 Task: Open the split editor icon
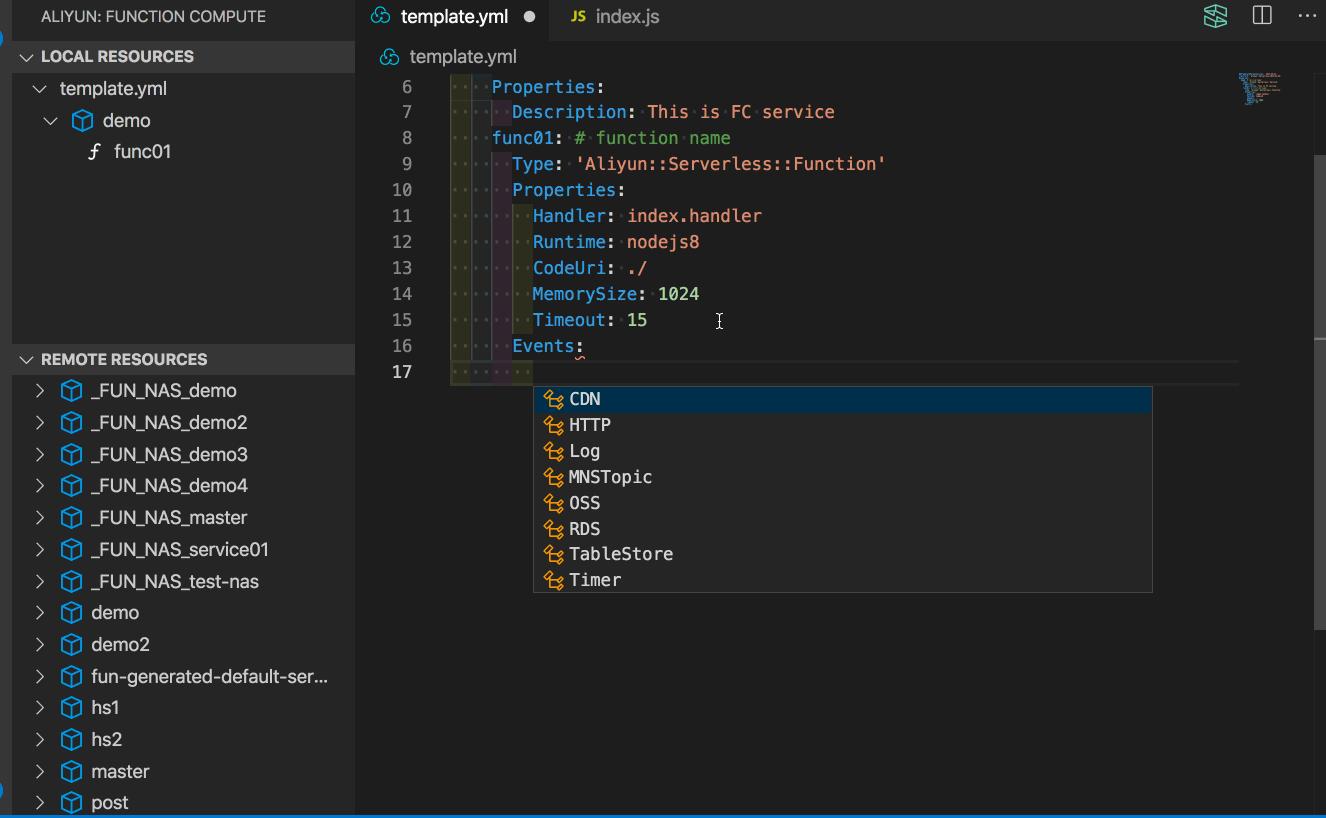(x=1261, y=16)
